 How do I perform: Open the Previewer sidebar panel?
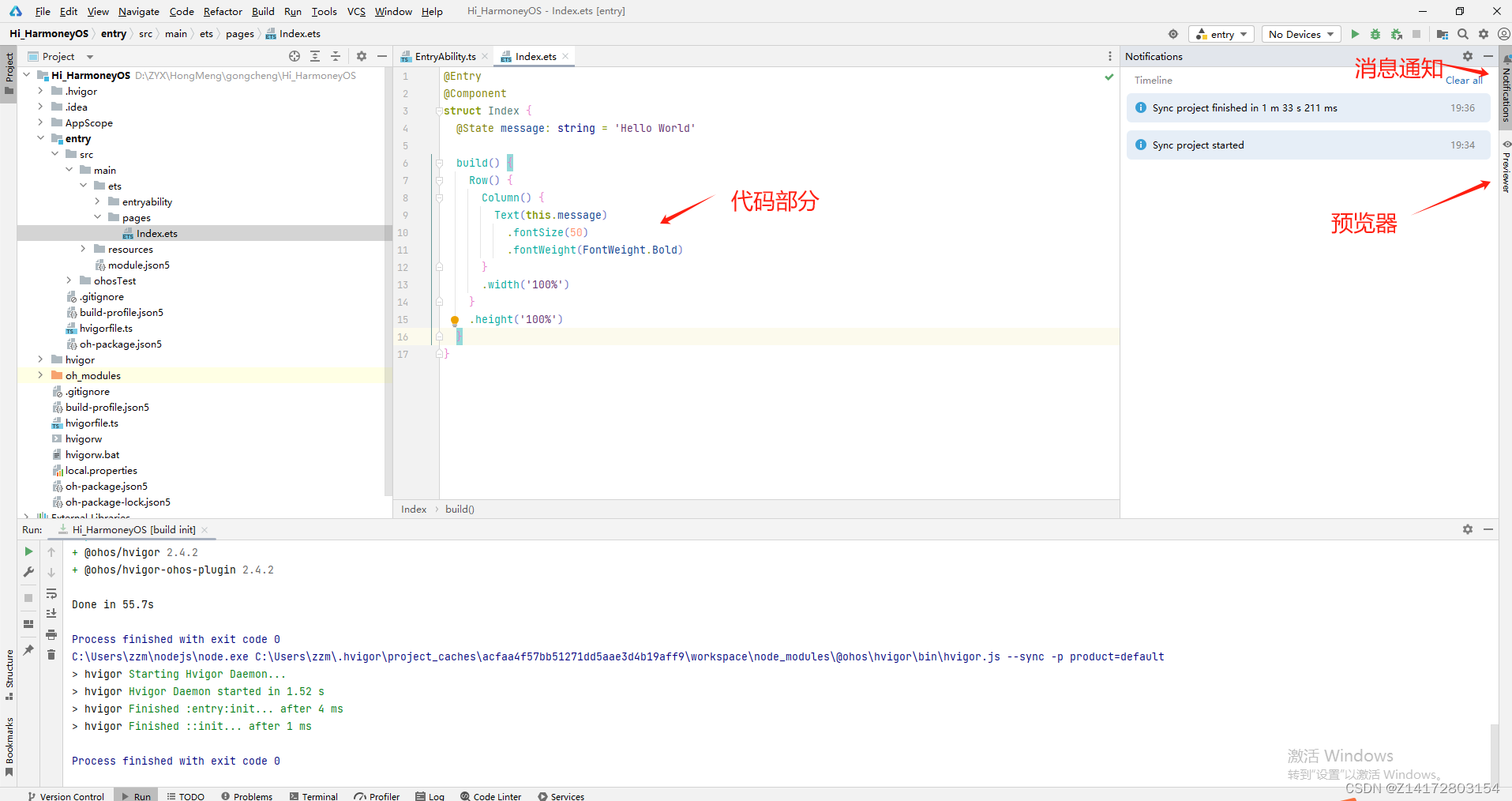(1505, 168)
